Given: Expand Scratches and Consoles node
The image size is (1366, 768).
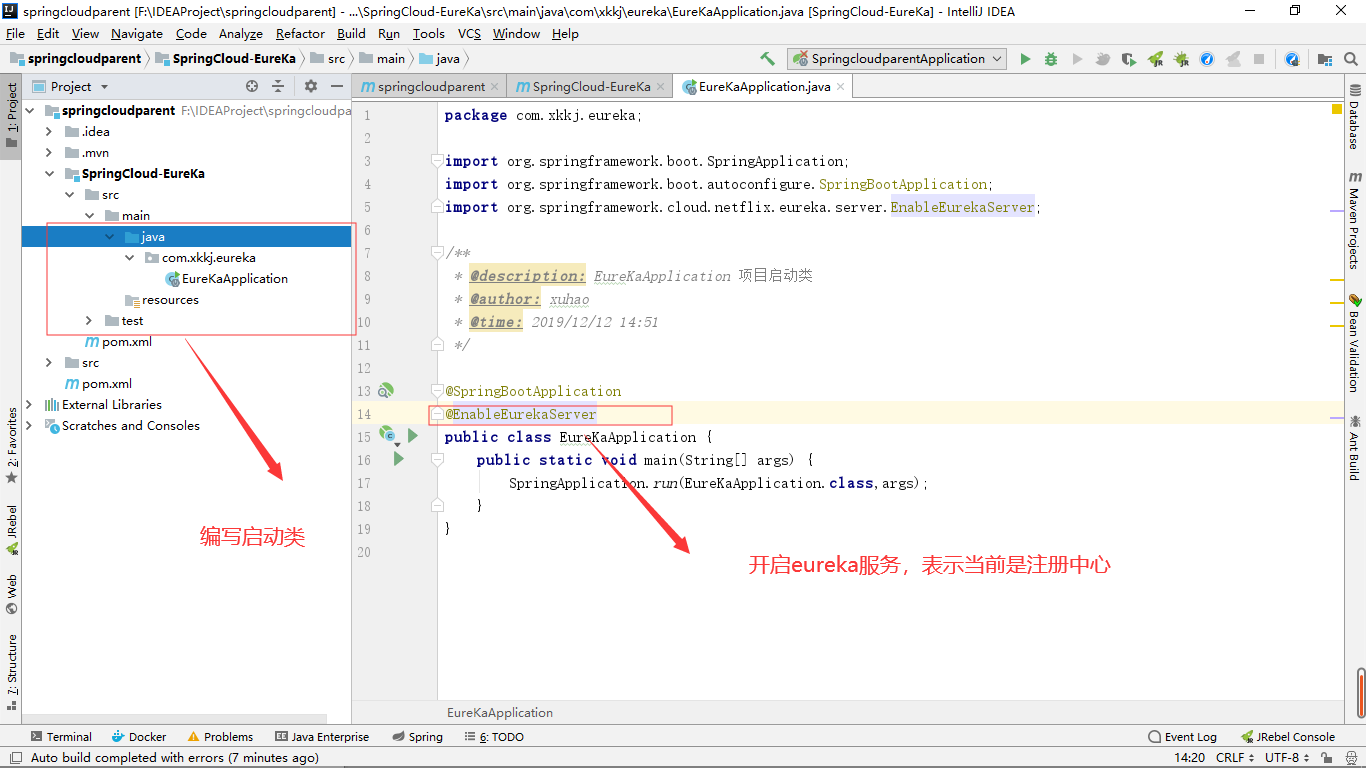Looking at the screenshot, I should pos(29,426).
